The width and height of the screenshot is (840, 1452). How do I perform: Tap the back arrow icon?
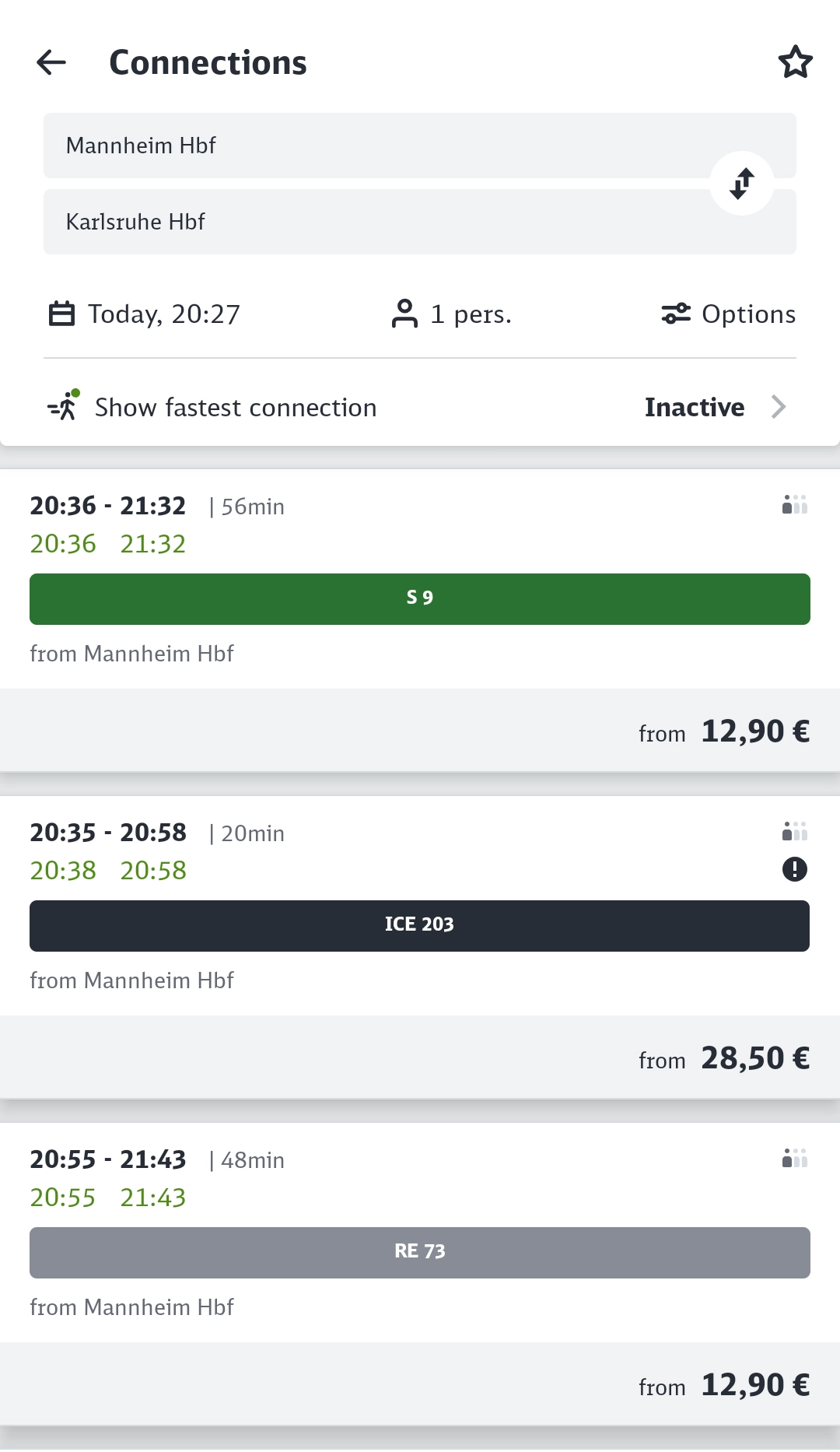[51, 62]
